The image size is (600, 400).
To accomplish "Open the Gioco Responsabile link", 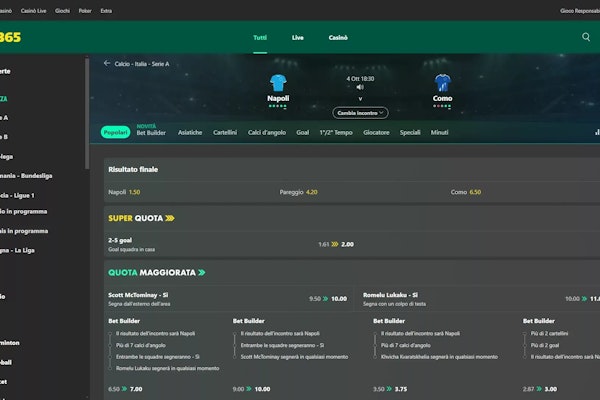I will click(x=580, y=11).
